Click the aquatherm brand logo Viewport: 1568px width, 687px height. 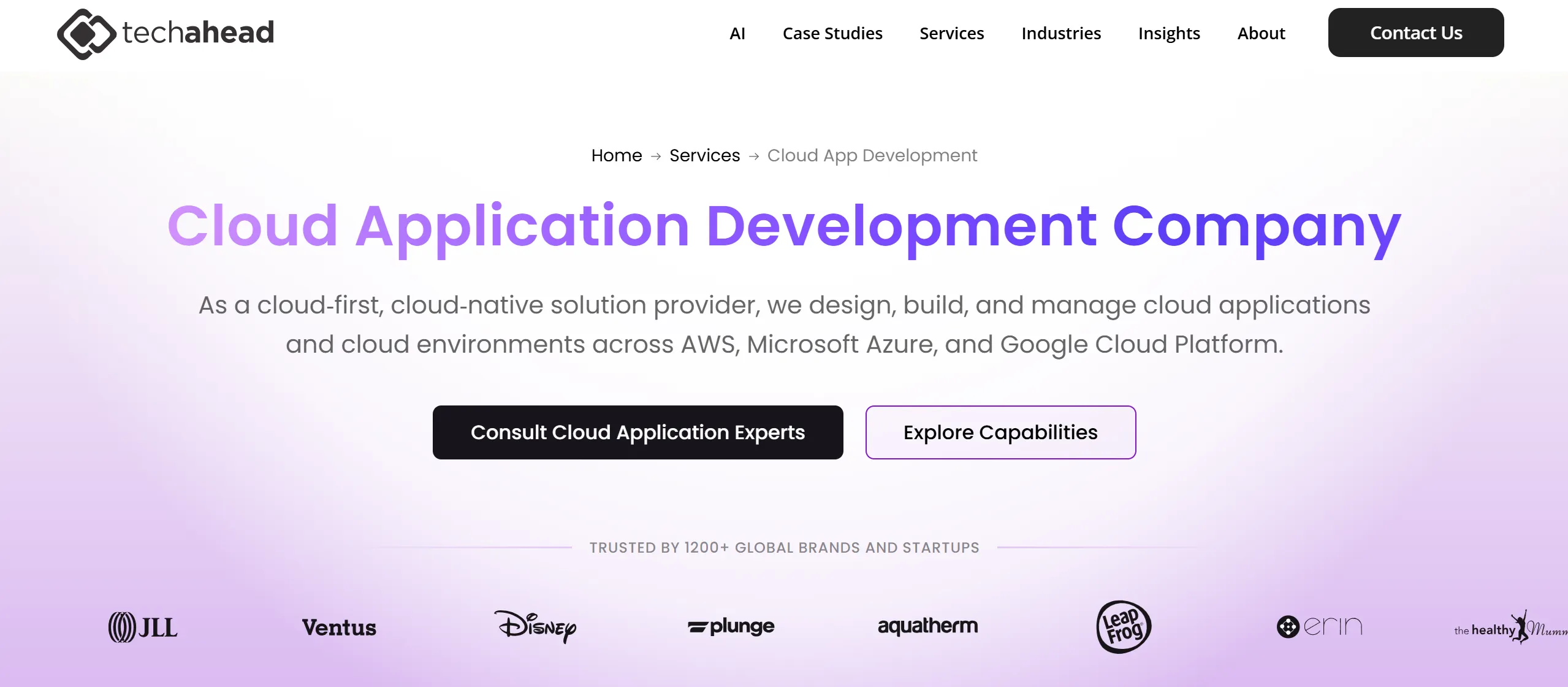click(x=927, y=626)
